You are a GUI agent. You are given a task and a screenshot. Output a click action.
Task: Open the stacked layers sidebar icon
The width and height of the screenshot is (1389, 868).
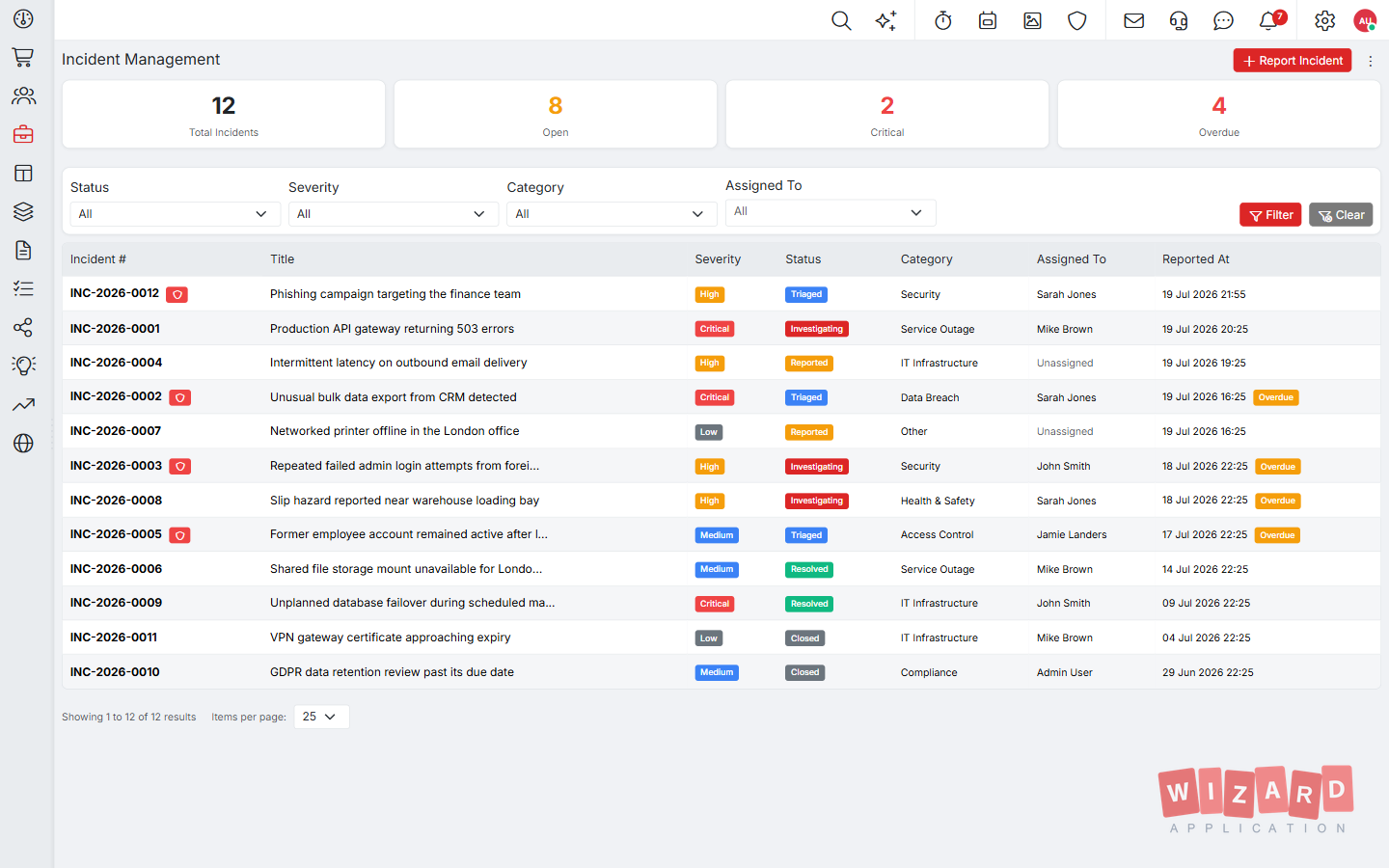[x=23, y=211]
